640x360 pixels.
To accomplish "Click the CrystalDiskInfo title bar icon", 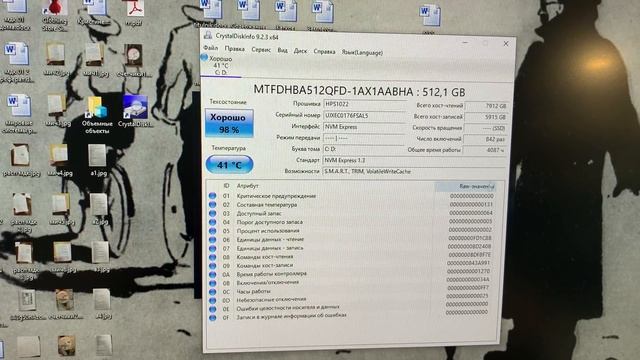I will pos(208,36).
